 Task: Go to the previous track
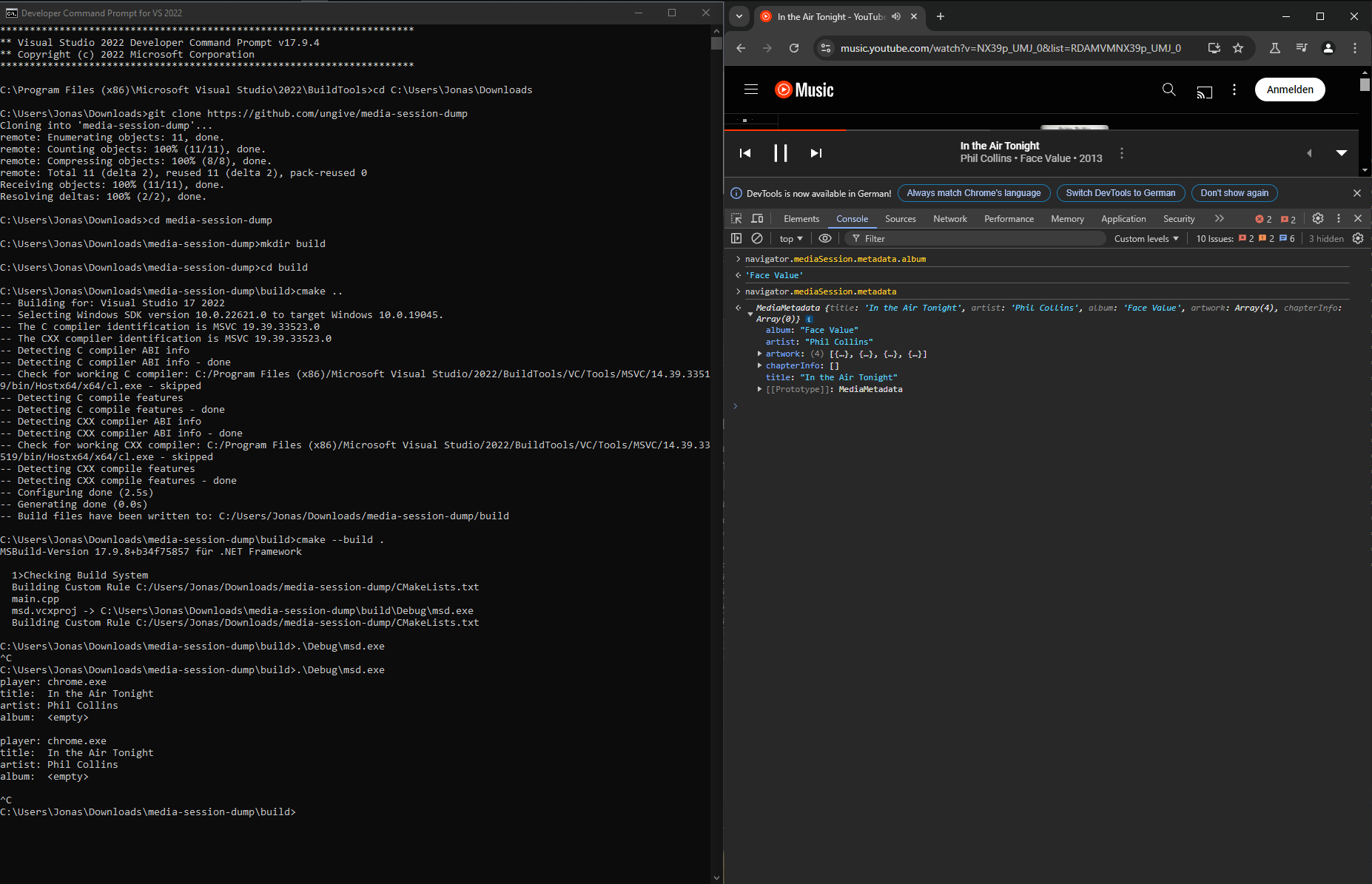(x=745, y=153)
